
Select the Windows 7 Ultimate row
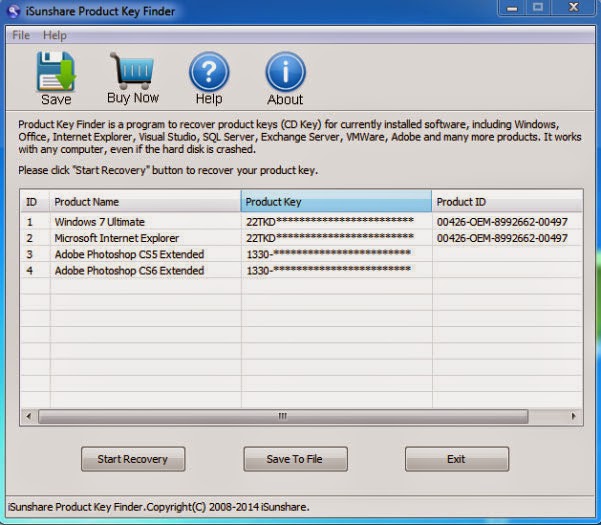(302, 222)
